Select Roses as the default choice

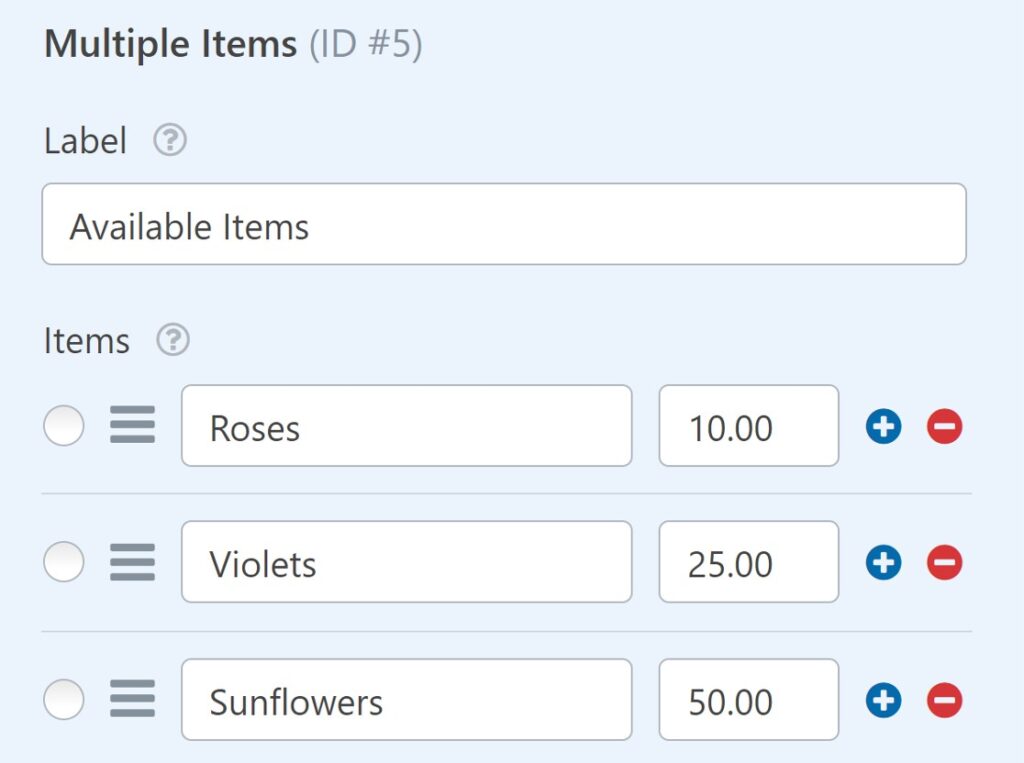click(x=63, y=426)
